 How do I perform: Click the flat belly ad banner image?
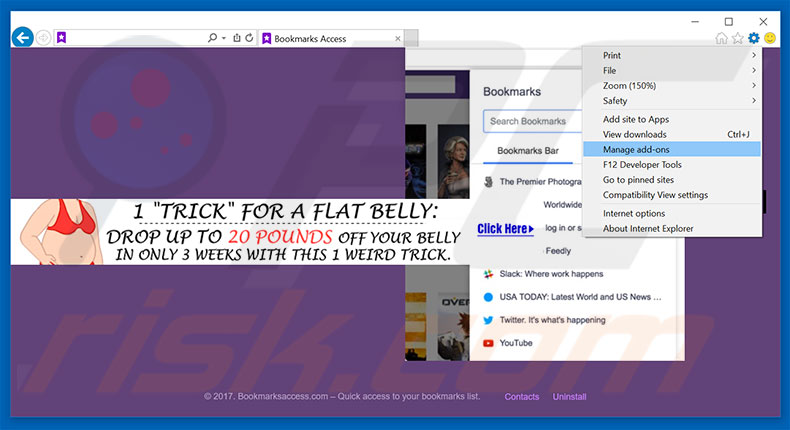[241, 232]
